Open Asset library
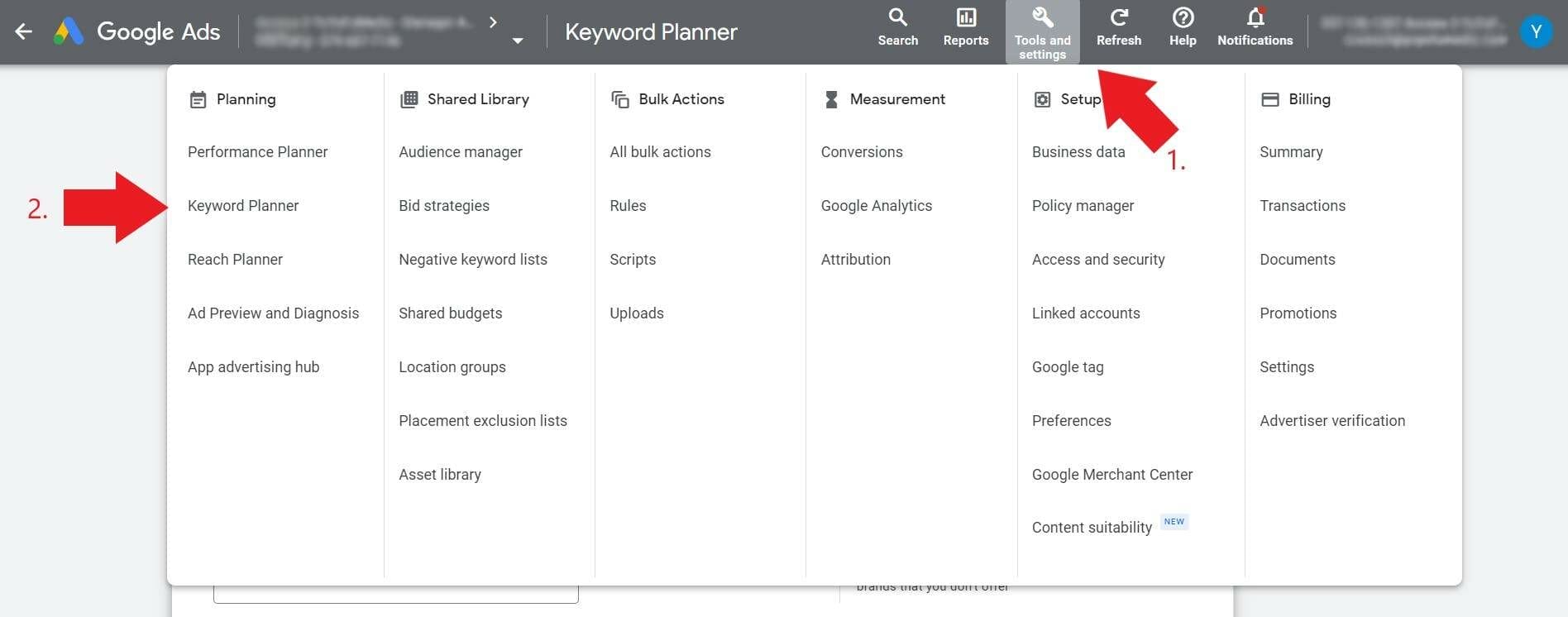This screenshot has width=1568, height=617. point(440,475)
